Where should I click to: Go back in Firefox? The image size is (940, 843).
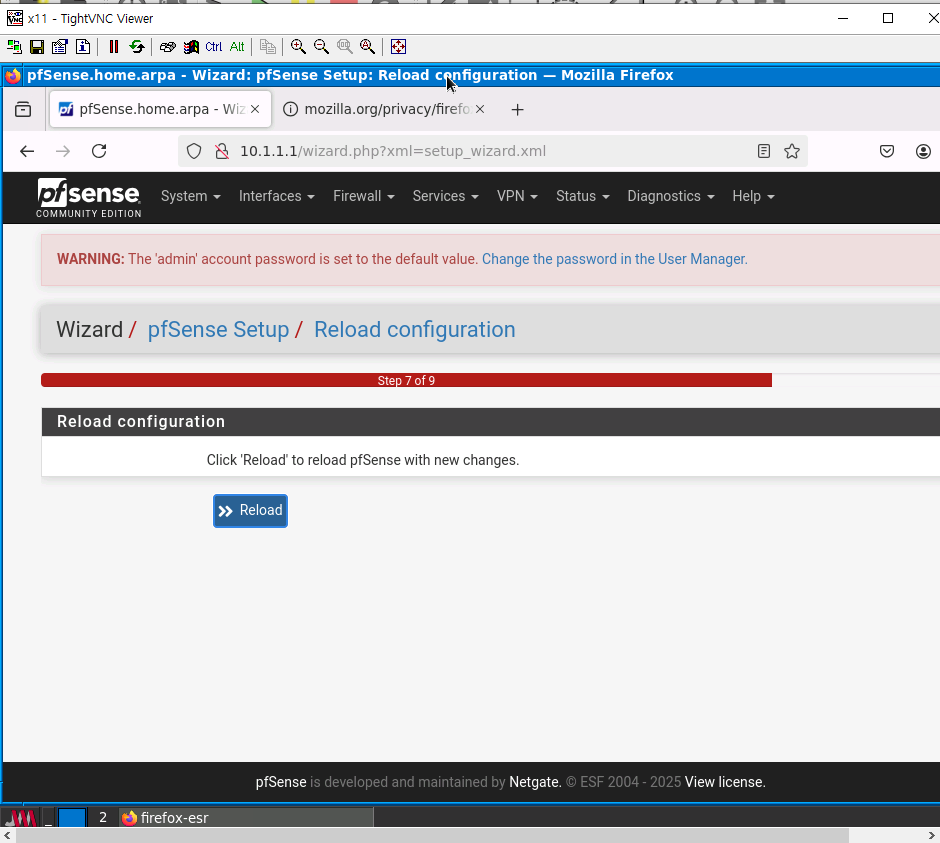[x=27, y=151]
